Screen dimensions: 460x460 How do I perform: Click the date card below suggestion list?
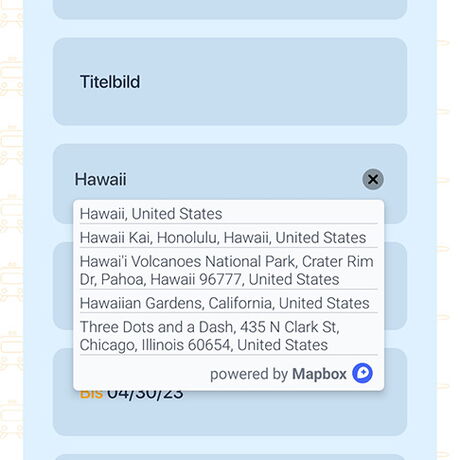point(230,415)
